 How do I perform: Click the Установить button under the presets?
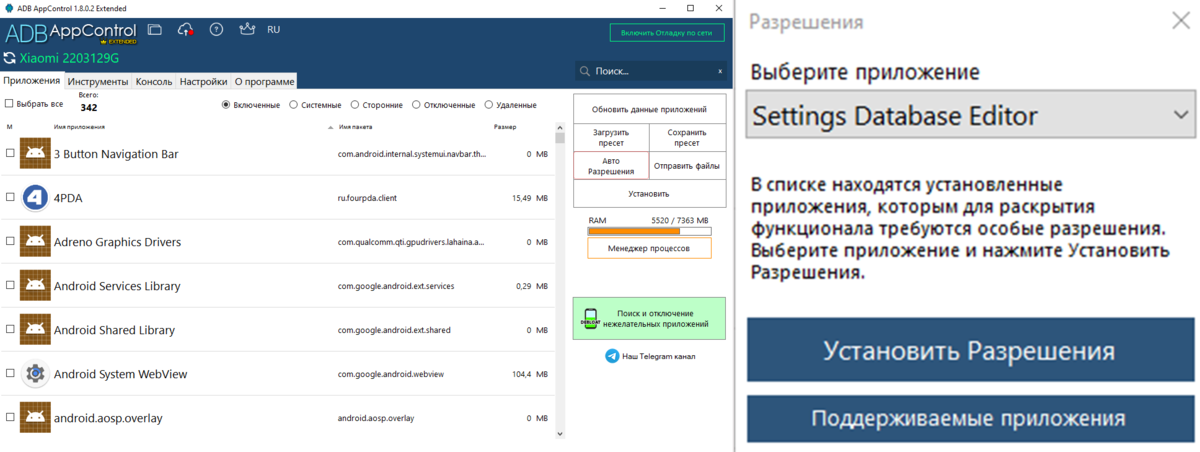(649, 193)
